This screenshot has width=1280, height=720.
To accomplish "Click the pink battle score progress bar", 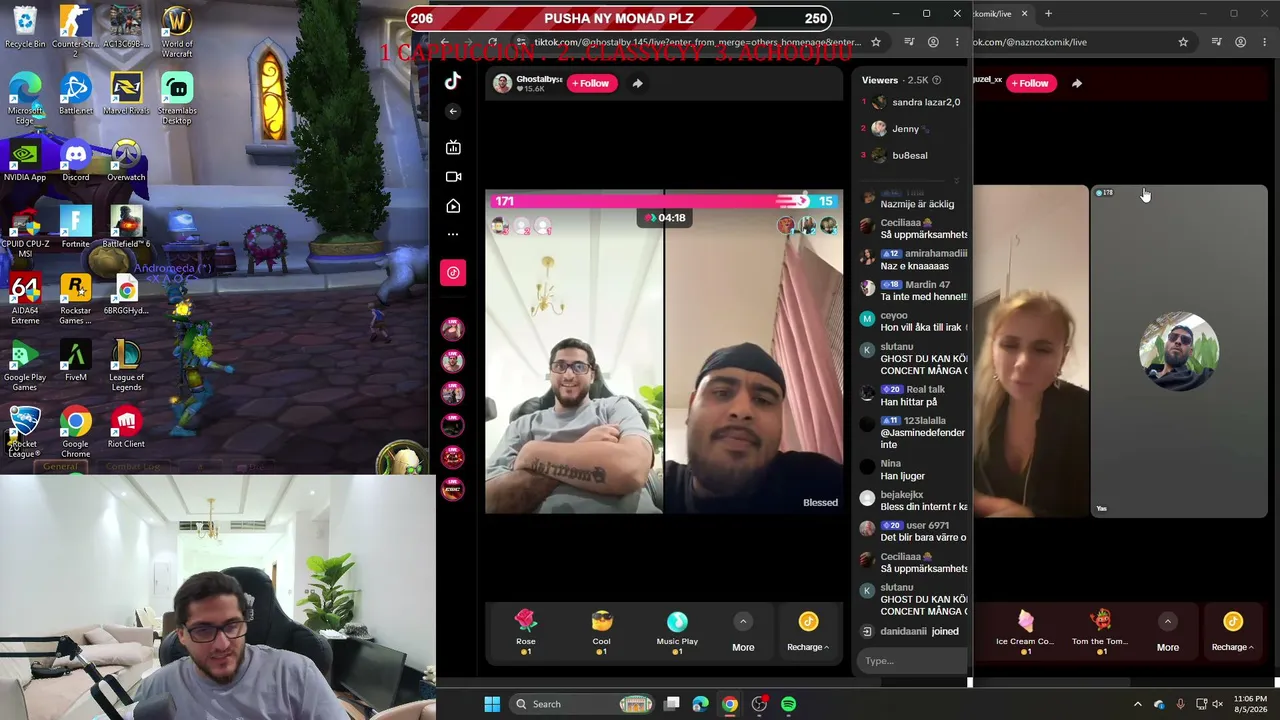I will 664,201.
